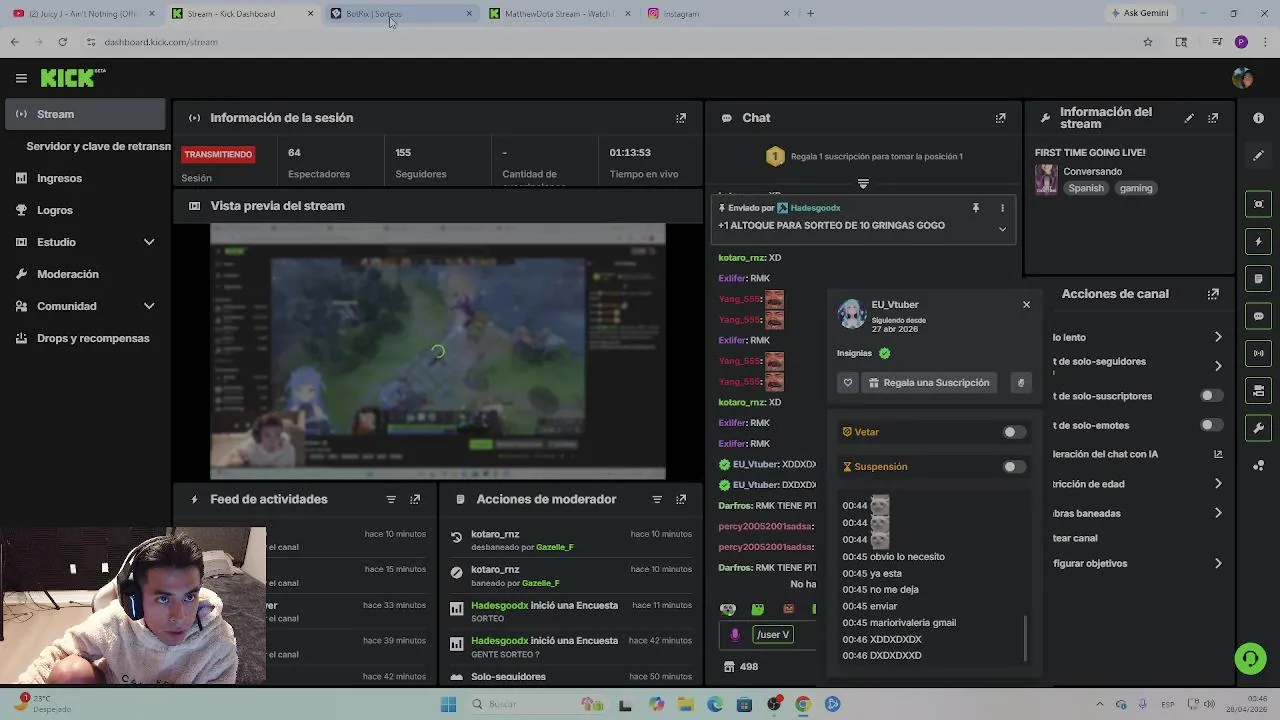Click the pencil icon in right rail

[x=1258, y=156]
